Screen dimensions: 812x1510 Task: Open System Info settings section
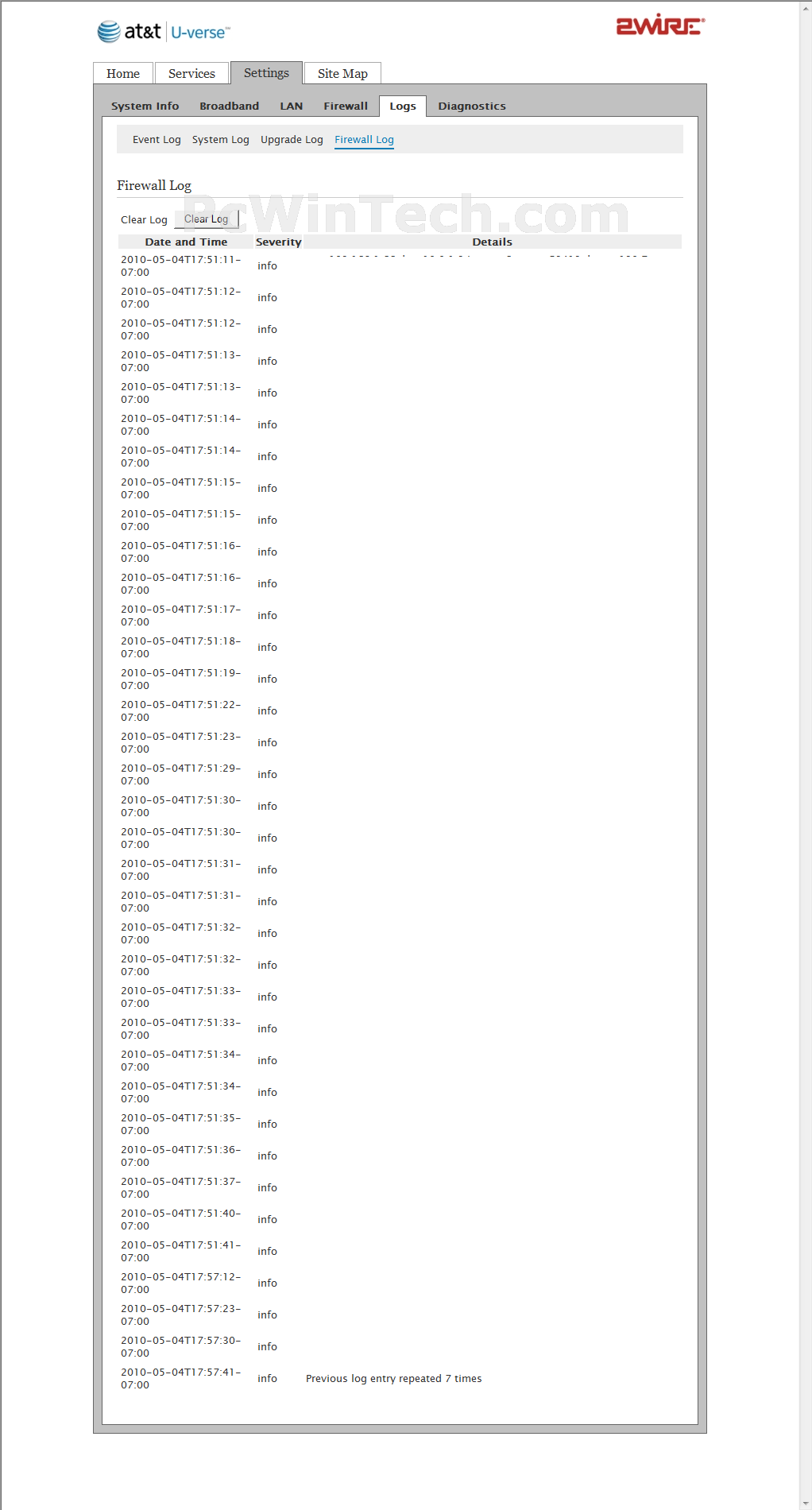[x=145, y=106]
